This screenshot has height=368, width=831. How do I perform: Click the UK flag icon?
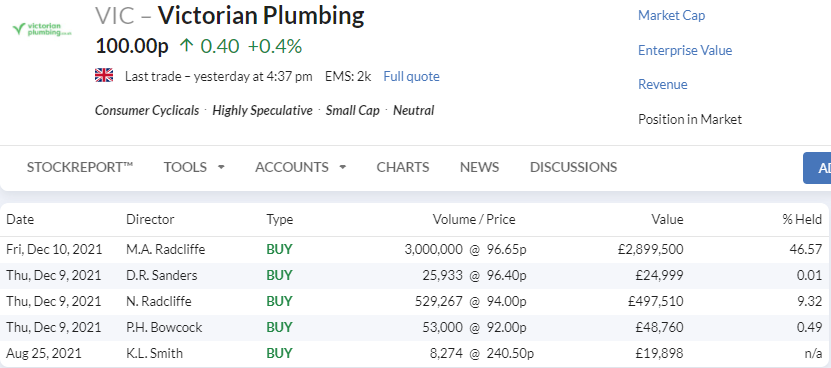click(104, 76)
